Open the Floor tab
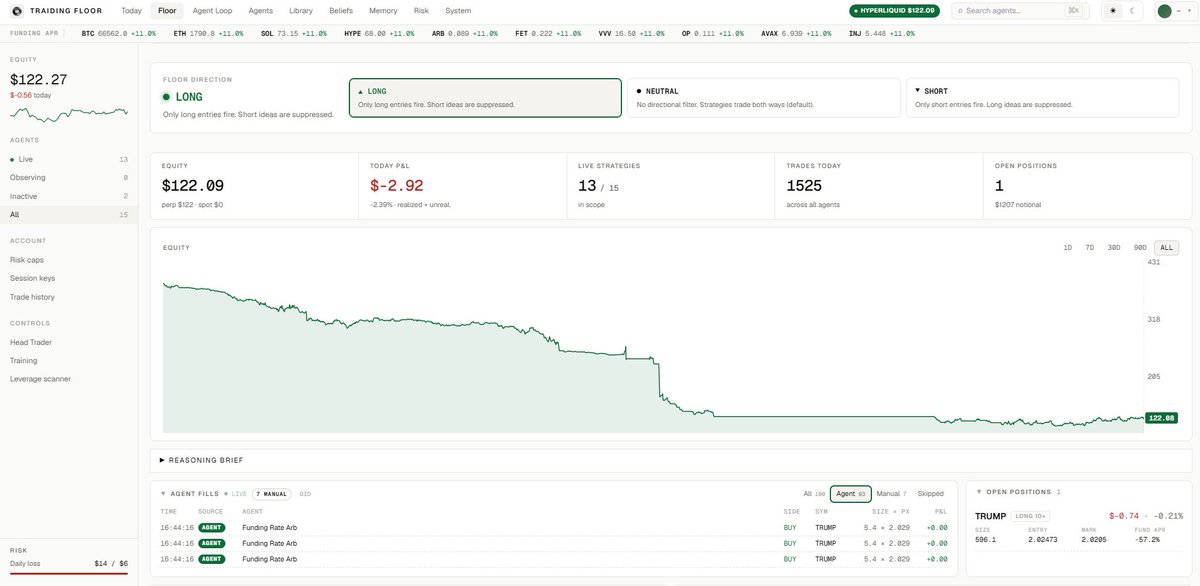 pyautogui.click(x=167, y=11)
